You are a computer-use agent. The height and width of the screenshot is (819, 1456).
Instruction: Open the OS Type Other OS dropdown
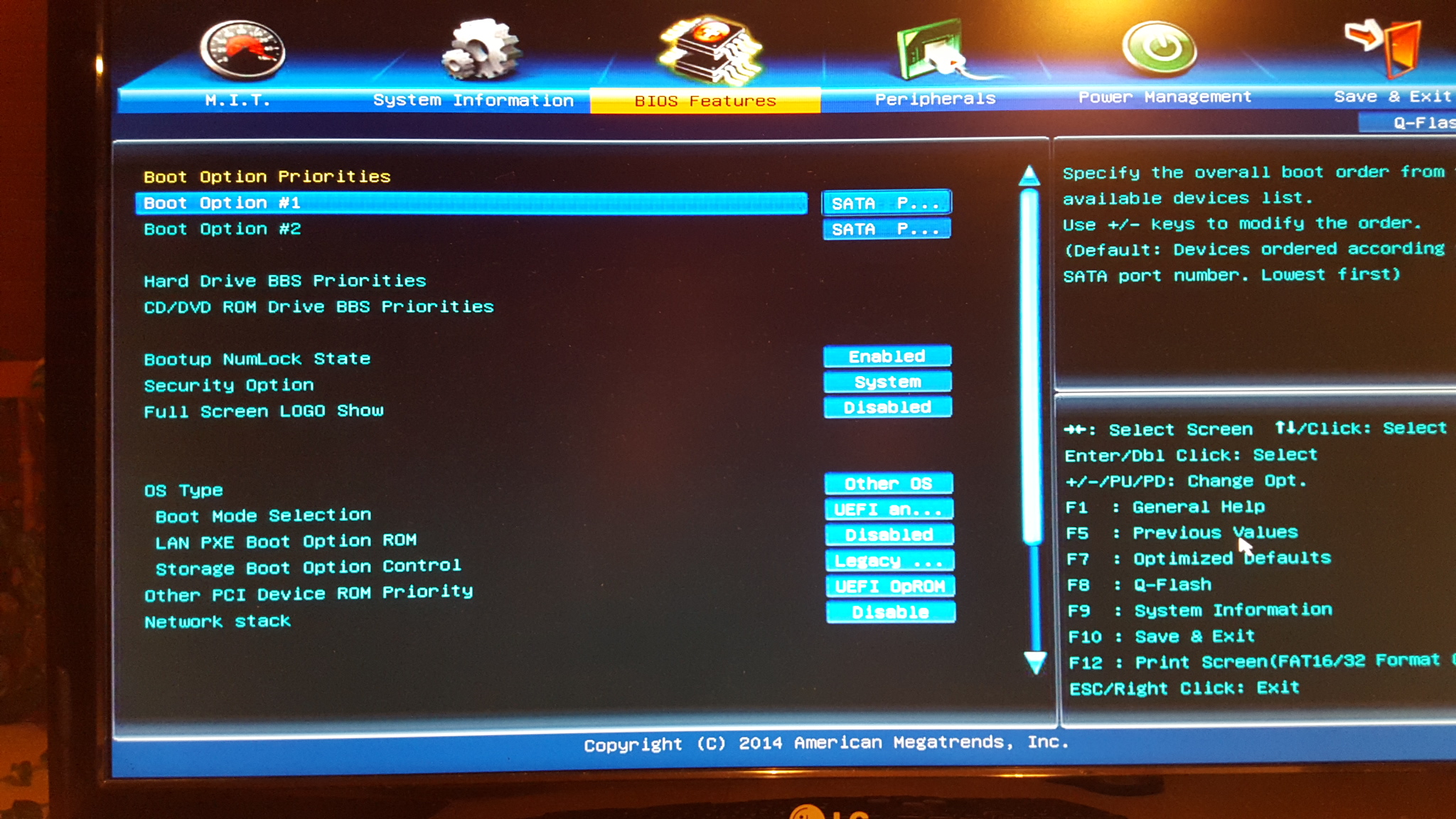tap(888, 484)
